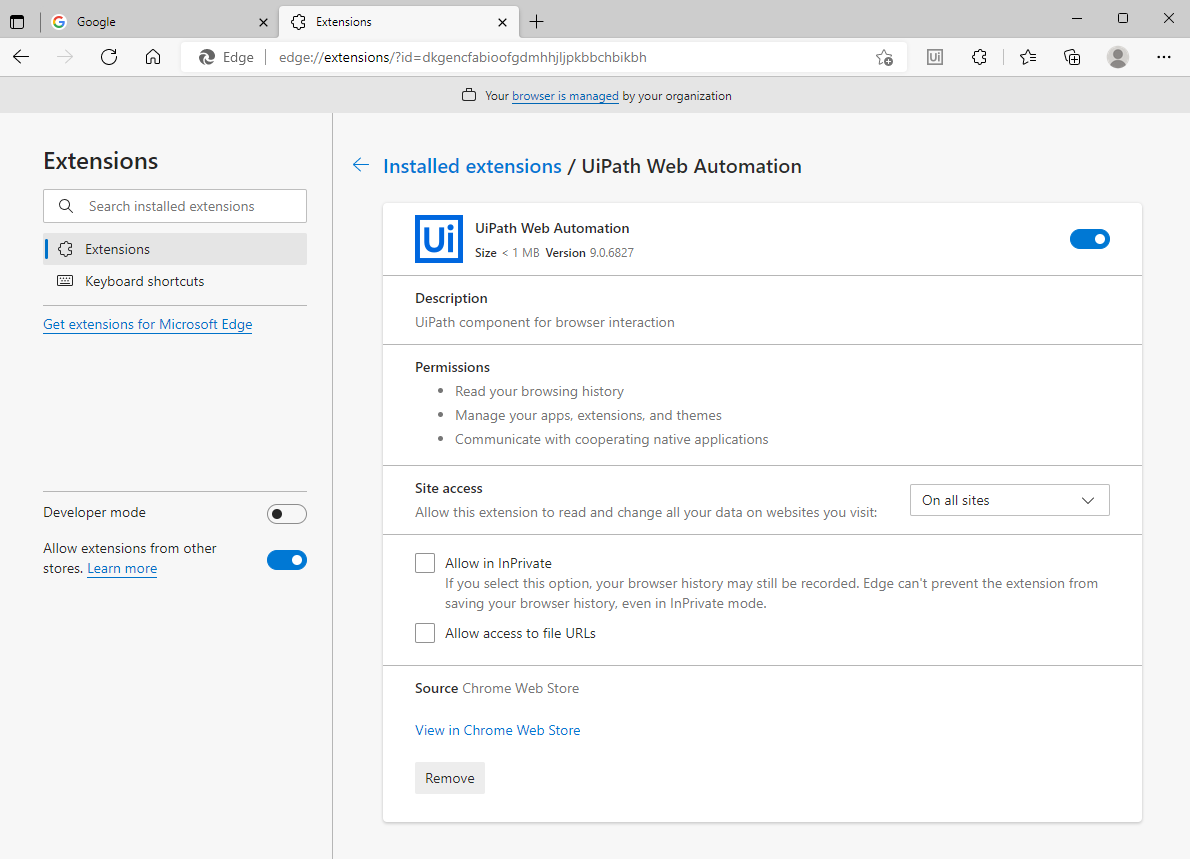Open Get extensions for Microsoft Edge link
The image size is (1190, 859).
pos(147,324)
